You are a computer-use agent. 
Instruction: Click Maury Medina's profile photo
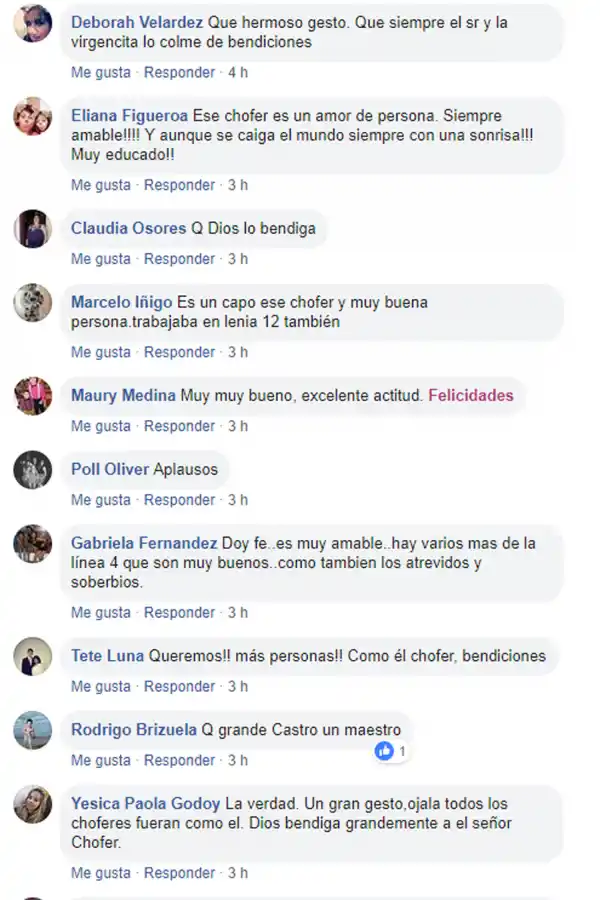(33, 395)
